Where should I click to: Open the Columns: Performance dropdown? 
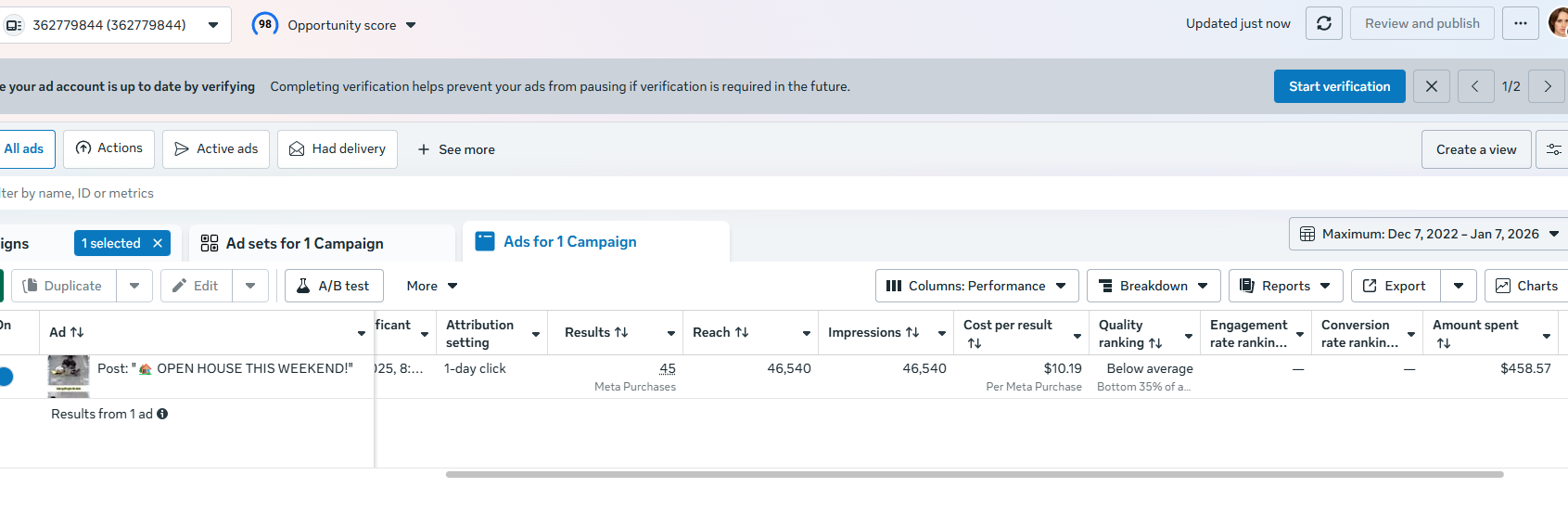pos(976,286)
